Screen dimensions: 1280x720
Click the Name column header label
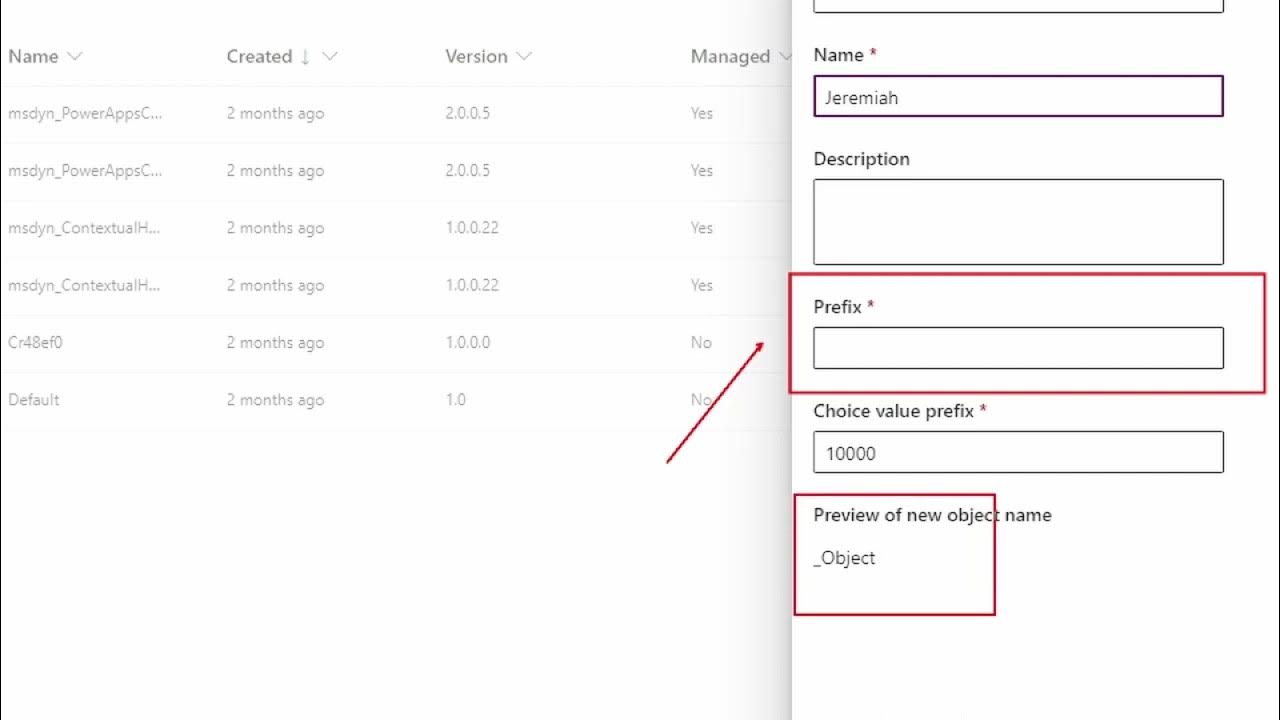33,57
